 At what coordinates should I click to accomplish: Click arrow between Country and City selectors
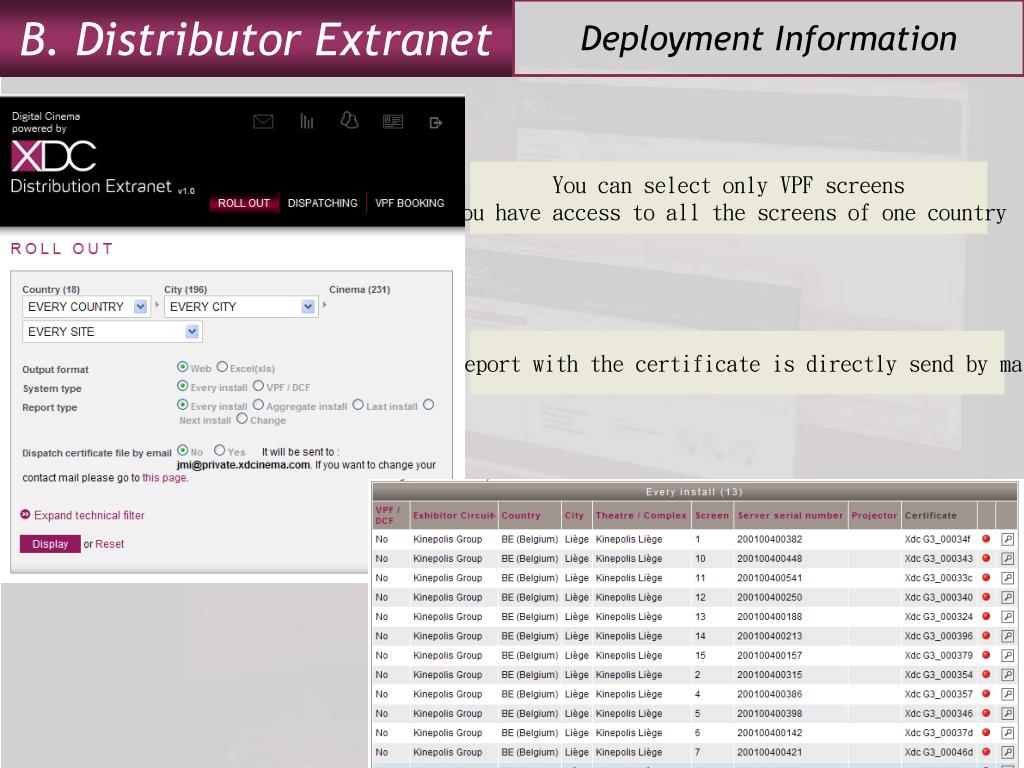tap(157, 305)
